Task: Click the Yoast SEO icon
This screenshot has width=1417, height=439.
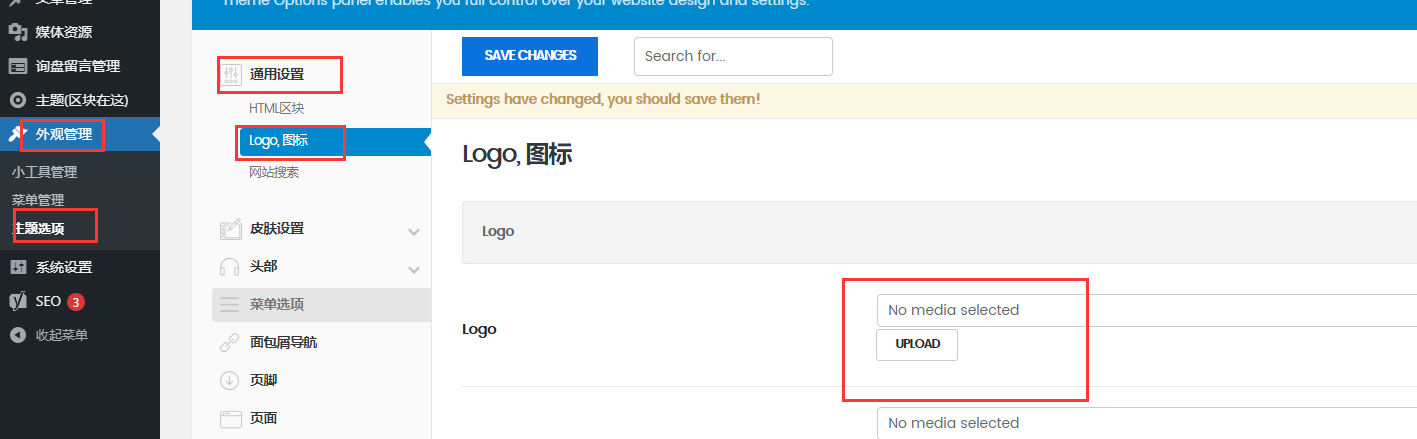Action: [17, 301]
